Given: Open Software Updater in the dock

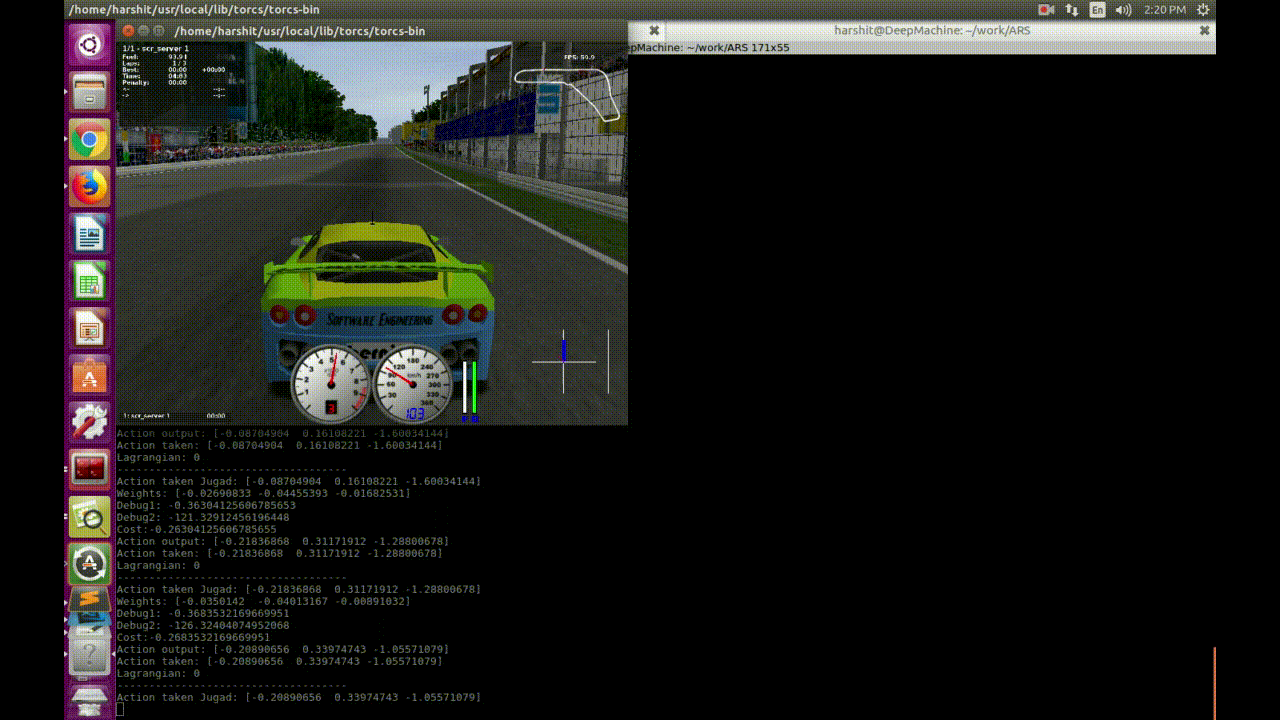Looking at the screenshot, I should (x=89, y=564).
